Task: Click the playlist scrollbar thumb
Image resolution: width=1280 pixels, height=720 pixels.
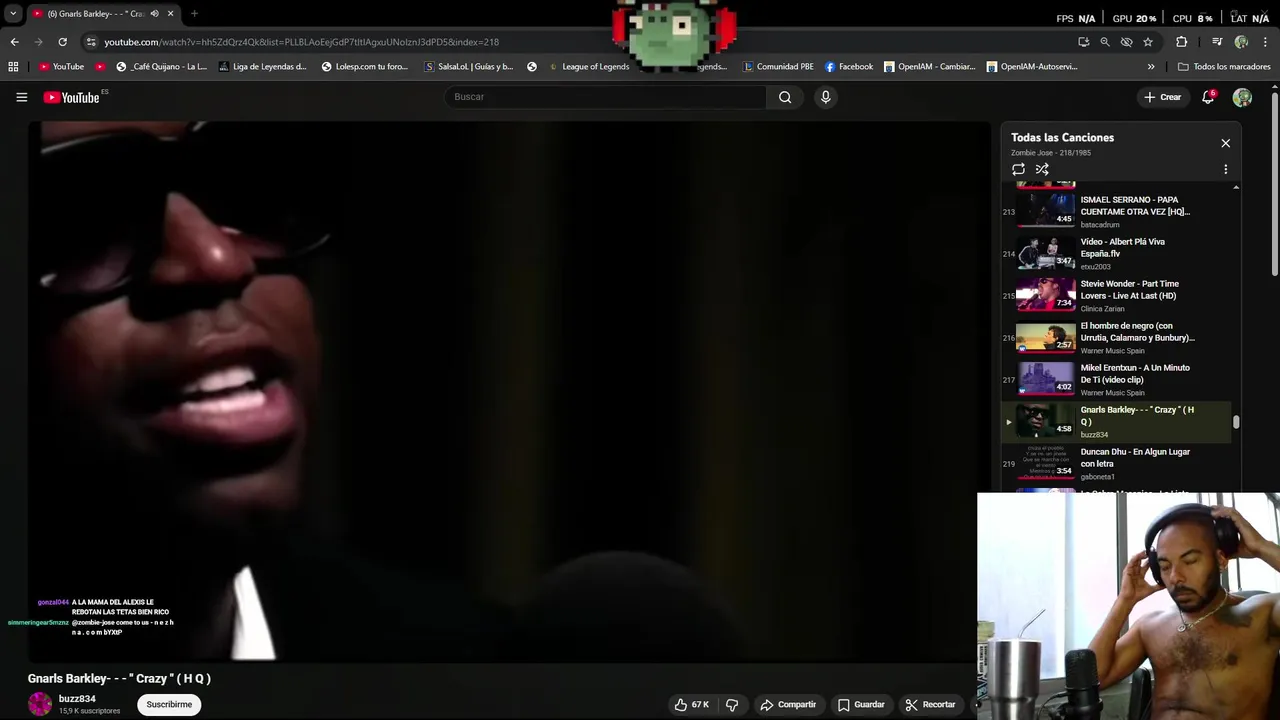Action: coord(1236,423)
